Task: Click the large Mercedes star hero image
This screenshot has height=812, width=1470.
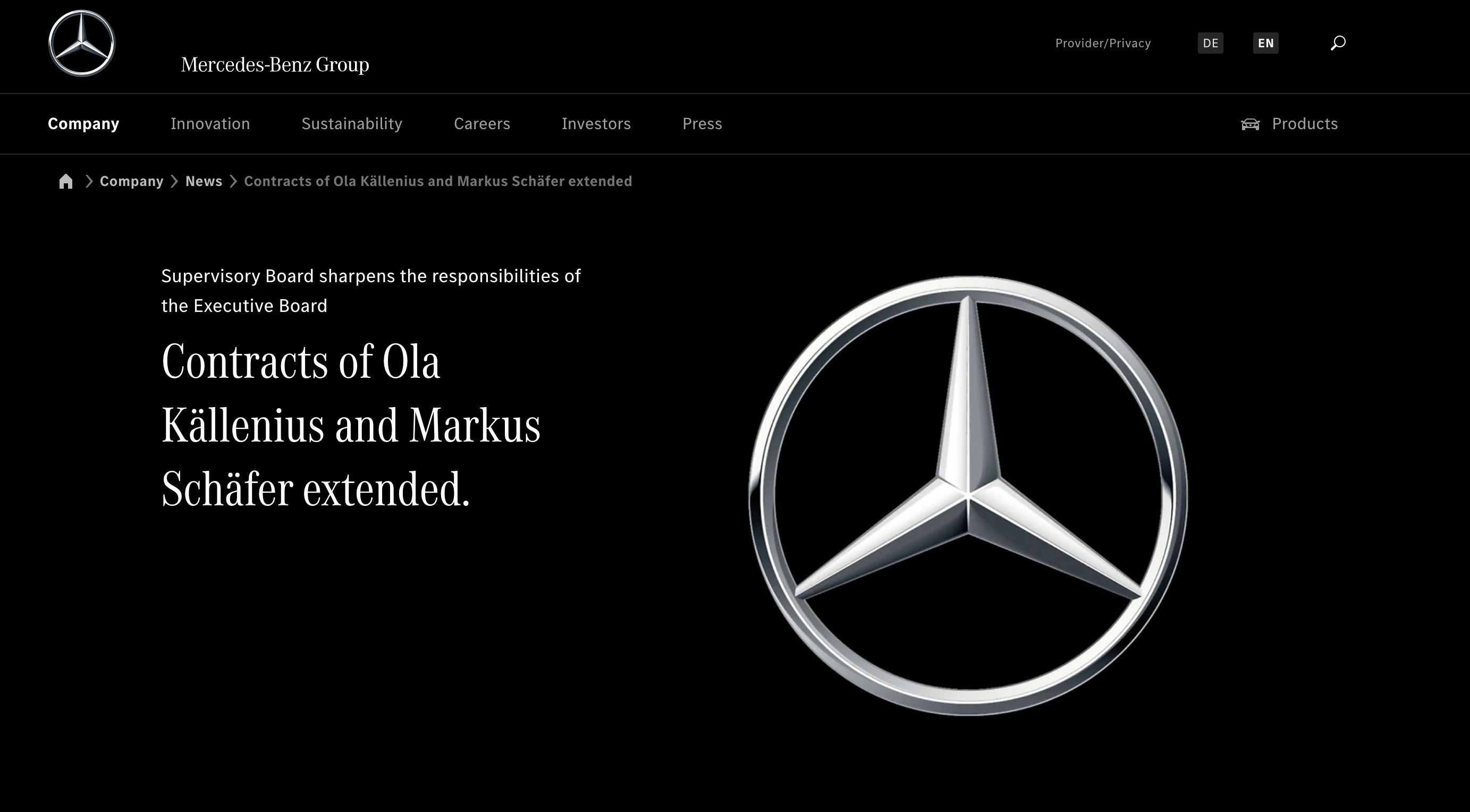Action: coord(968,495)
